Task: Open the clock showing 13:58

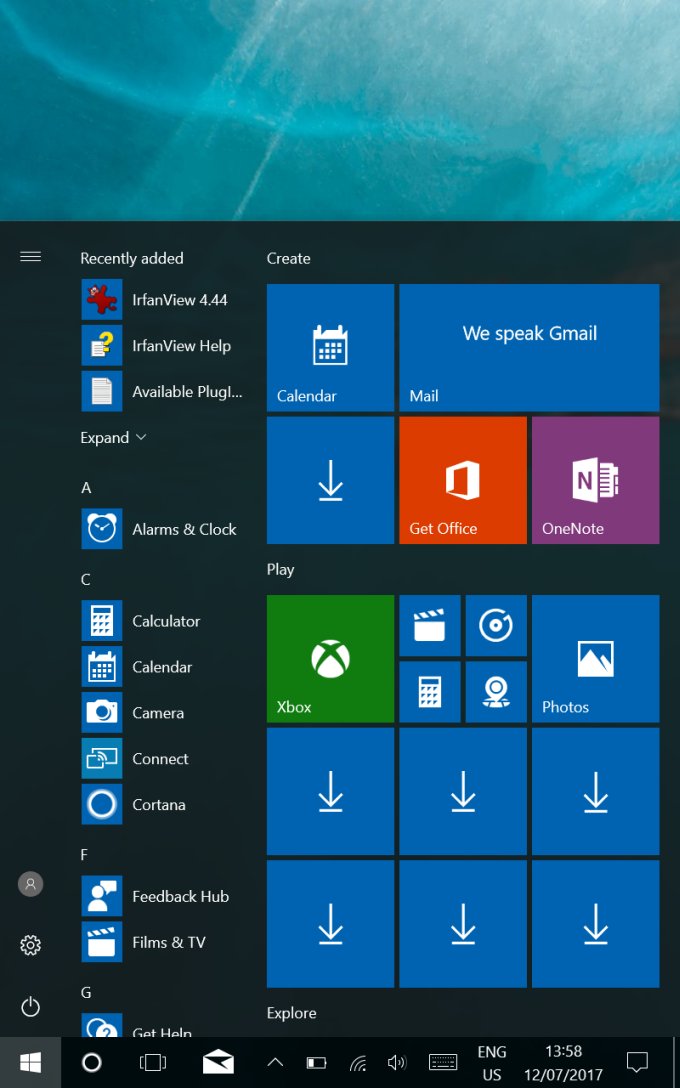Action: [563, 1063]
